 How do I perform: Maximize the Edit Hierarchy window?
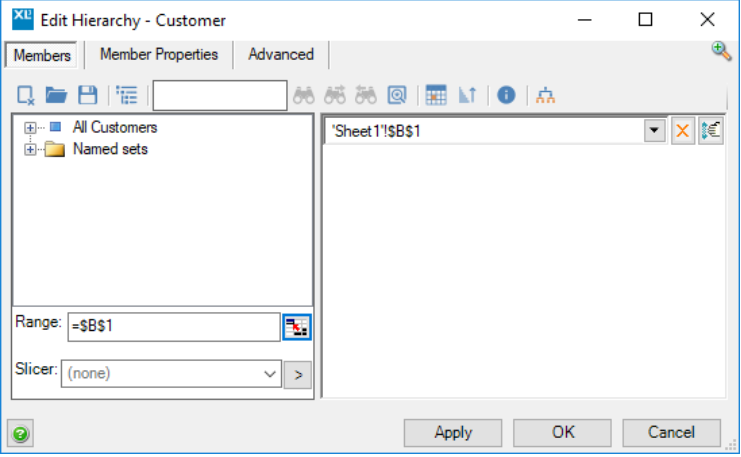[646, 20]
